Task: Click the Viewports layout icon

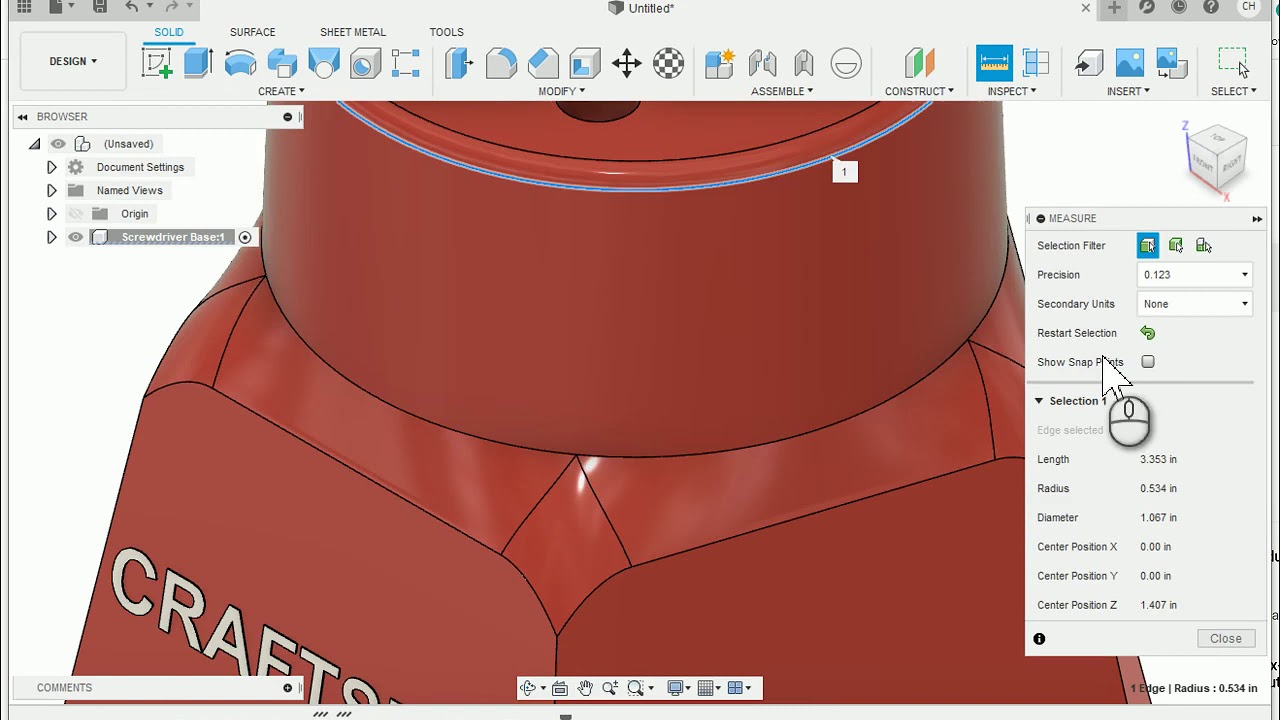Action: [736, 688]
